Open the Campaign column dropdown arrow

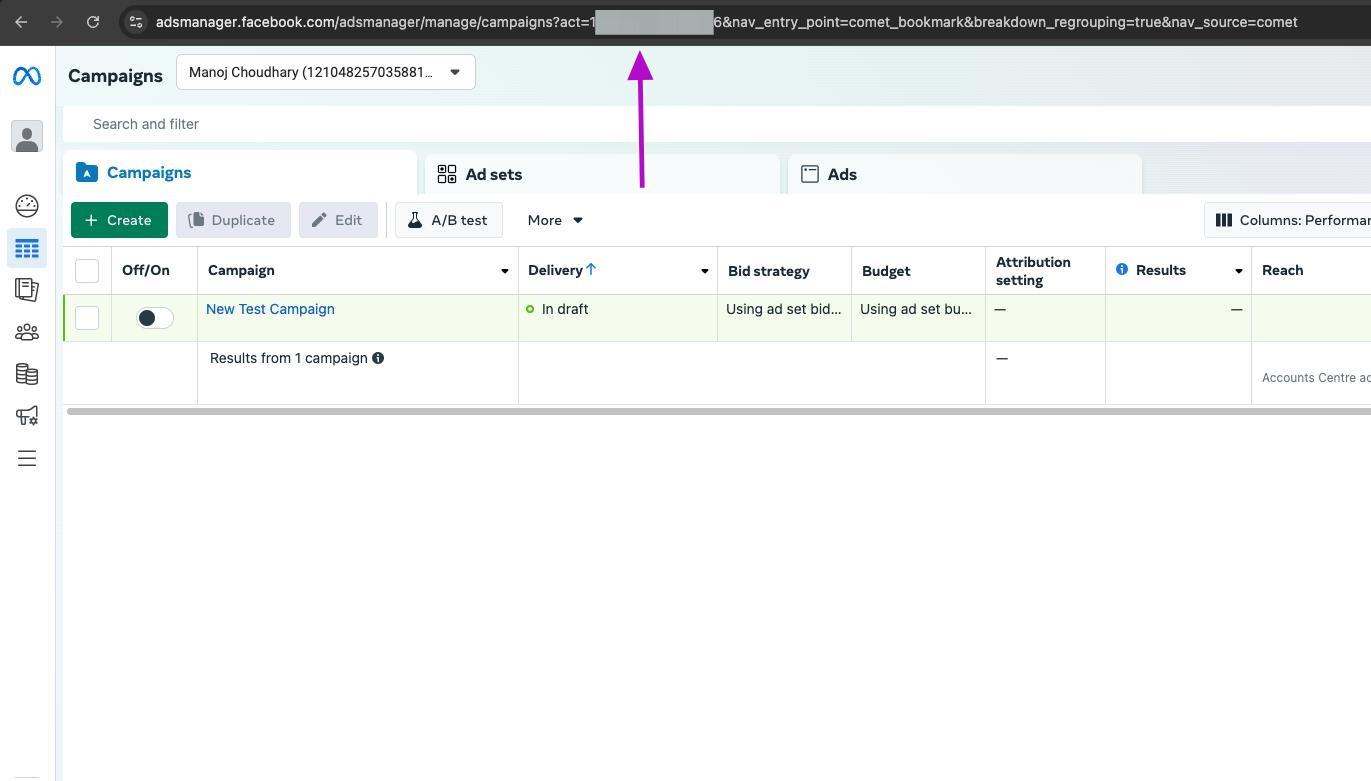pos(504,271)
